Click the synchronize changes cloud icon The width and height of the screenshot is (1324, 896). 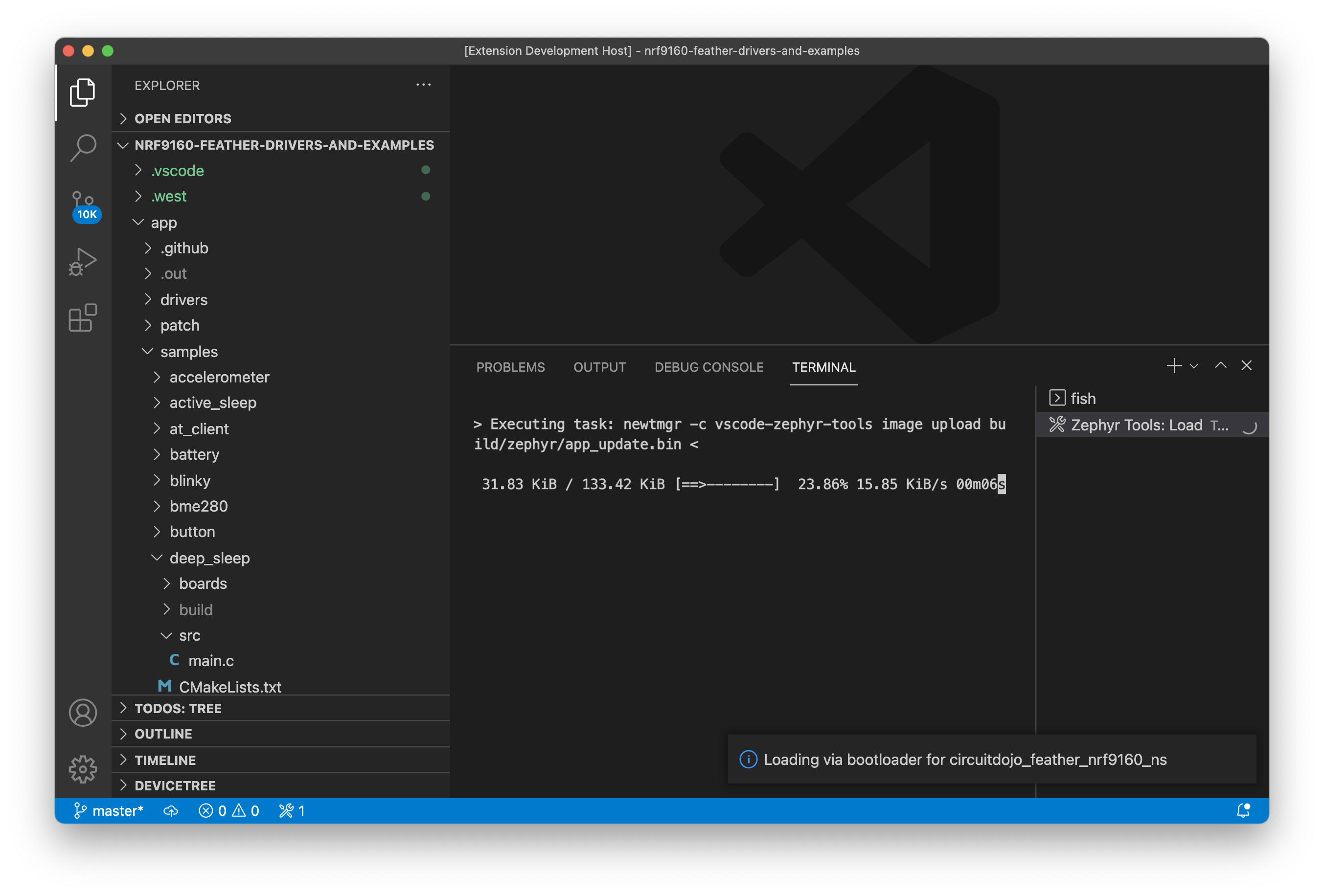coord(171,810)
